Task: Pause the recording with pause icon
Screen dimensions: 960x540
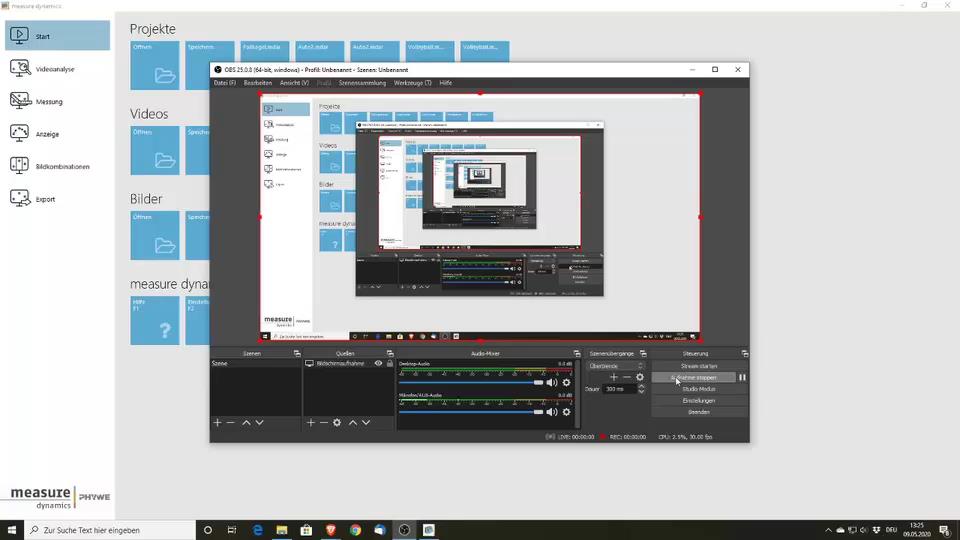Action: (x=742, y=377)
